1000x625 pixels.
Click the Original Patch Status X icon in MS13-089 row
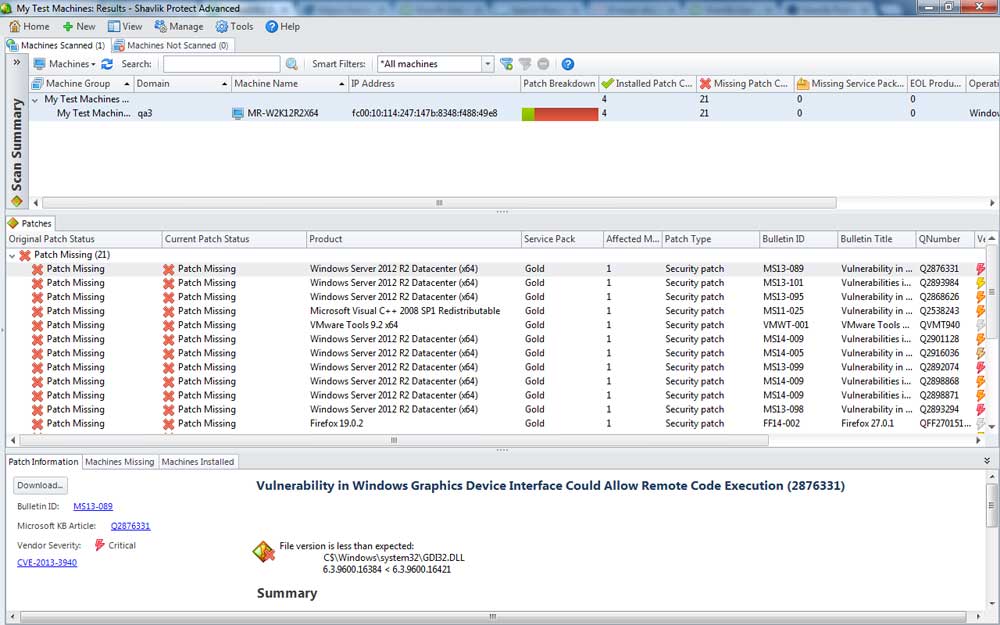coord(38,268)
